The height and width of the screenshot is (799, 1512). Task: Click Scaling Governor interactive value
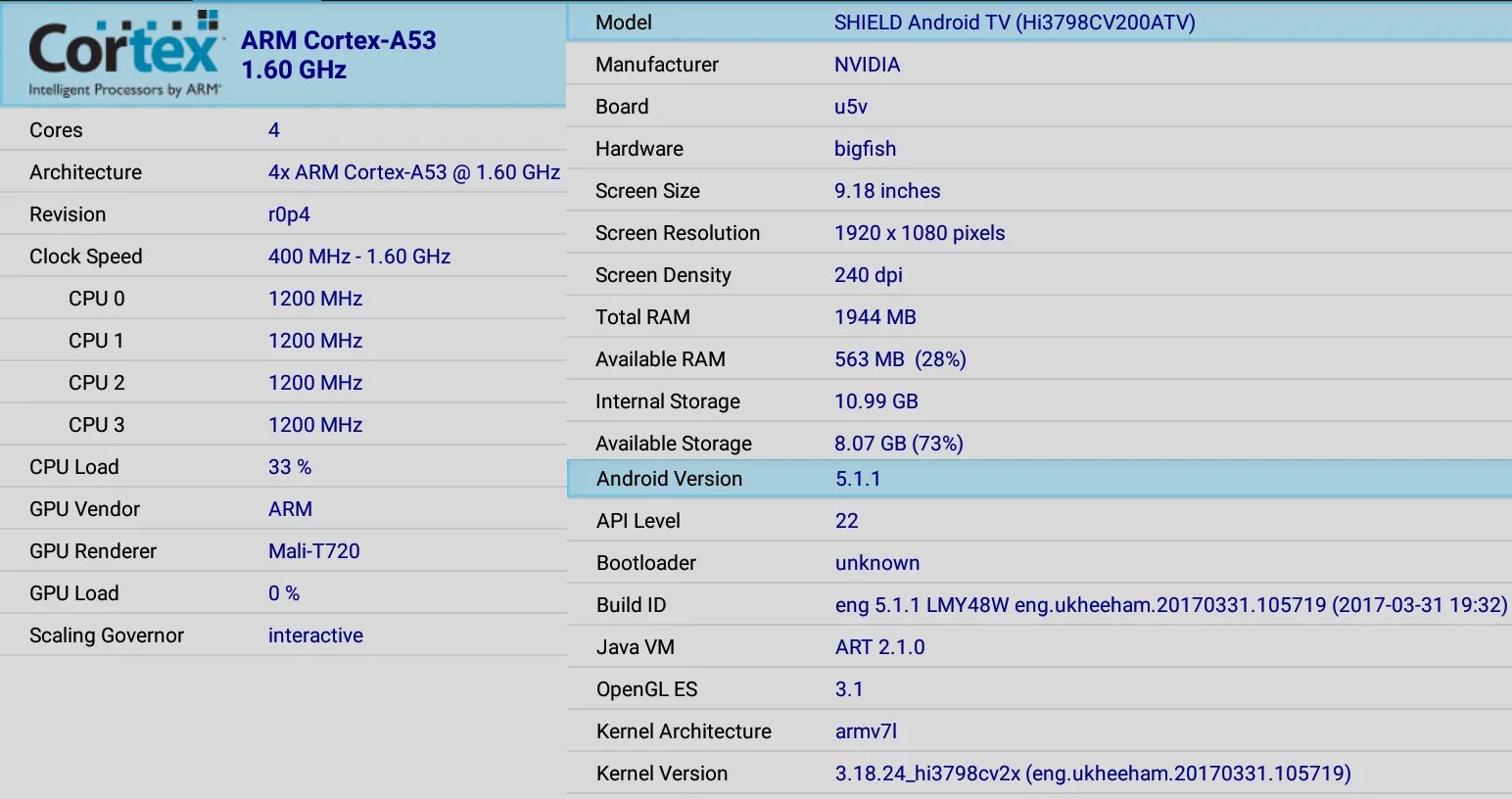(x=315, y=635)
